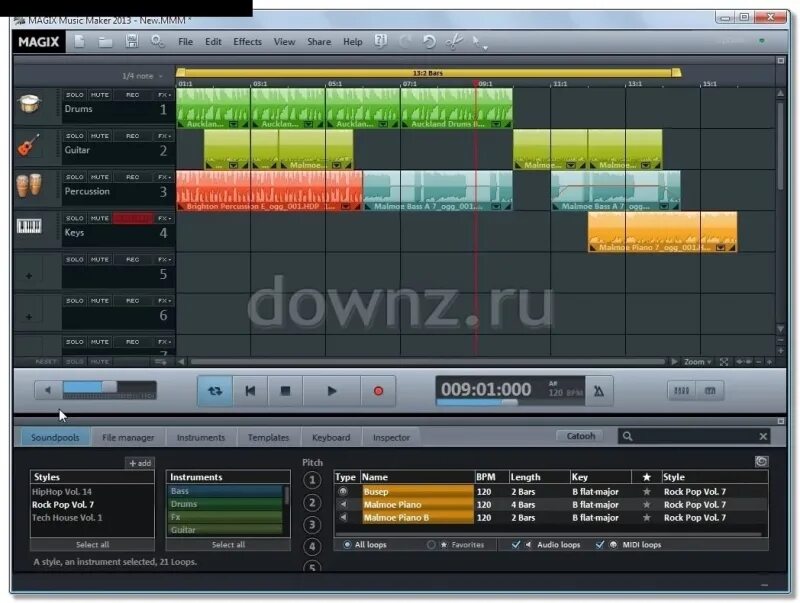
Task: Click the magnifier search icon in toolbar
Action: pyautogui.click(x=157, y=41)
